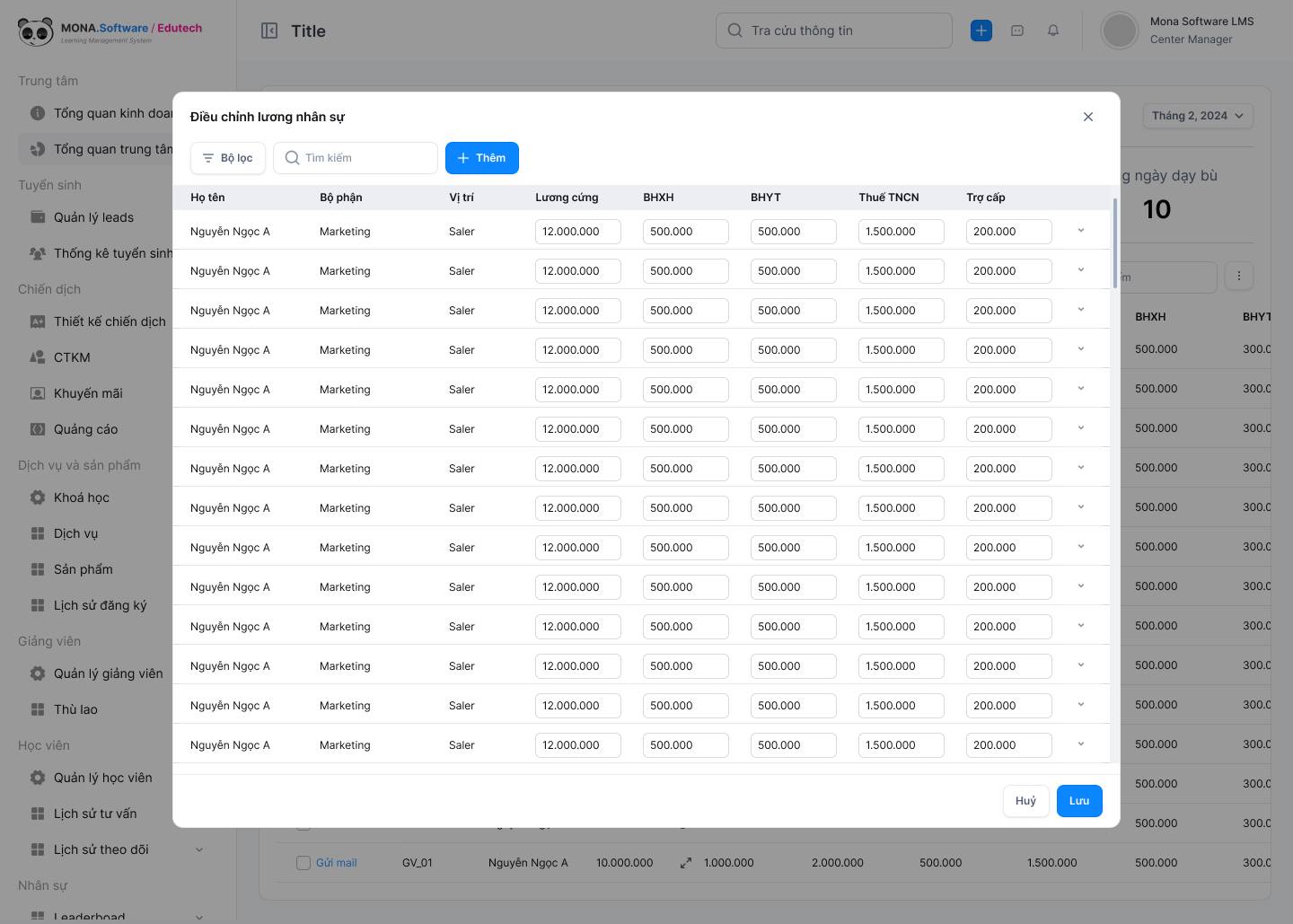Click the BHYT column header in dialog

[x=766, y=198]
